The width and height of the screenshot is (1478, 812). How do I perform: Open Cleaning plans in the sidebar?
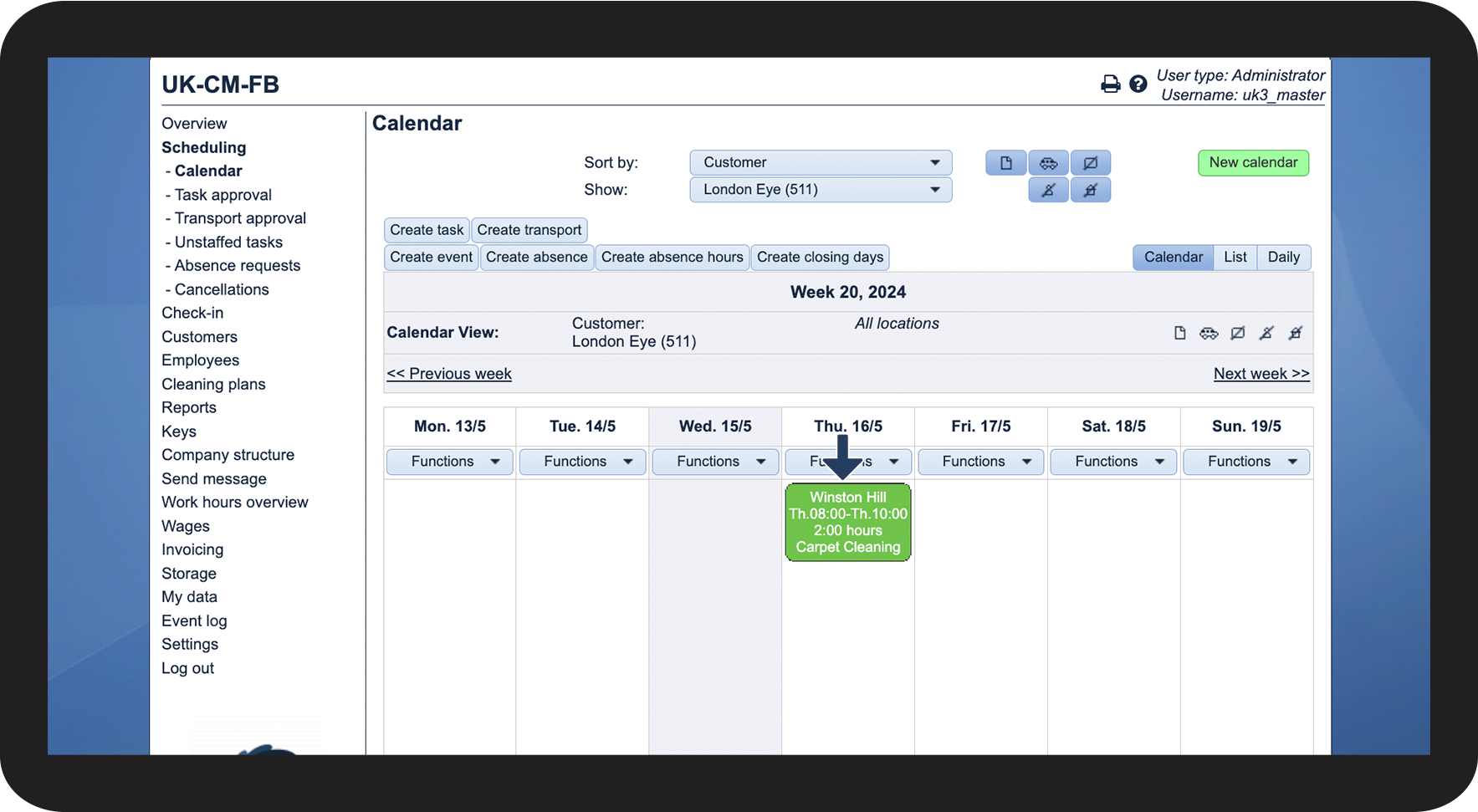tap(213, 385)
